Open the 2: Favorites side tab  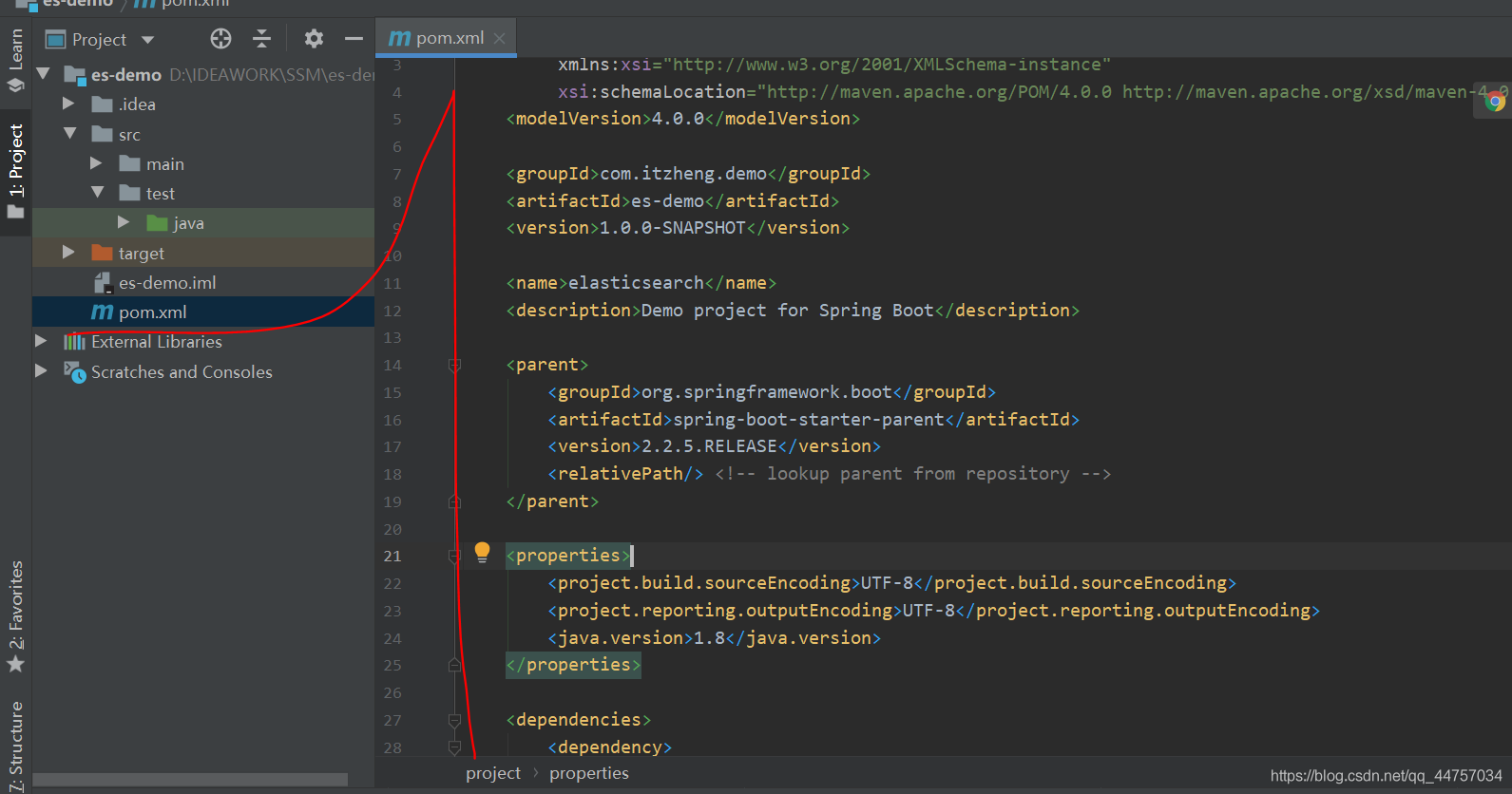pos(16,615)
